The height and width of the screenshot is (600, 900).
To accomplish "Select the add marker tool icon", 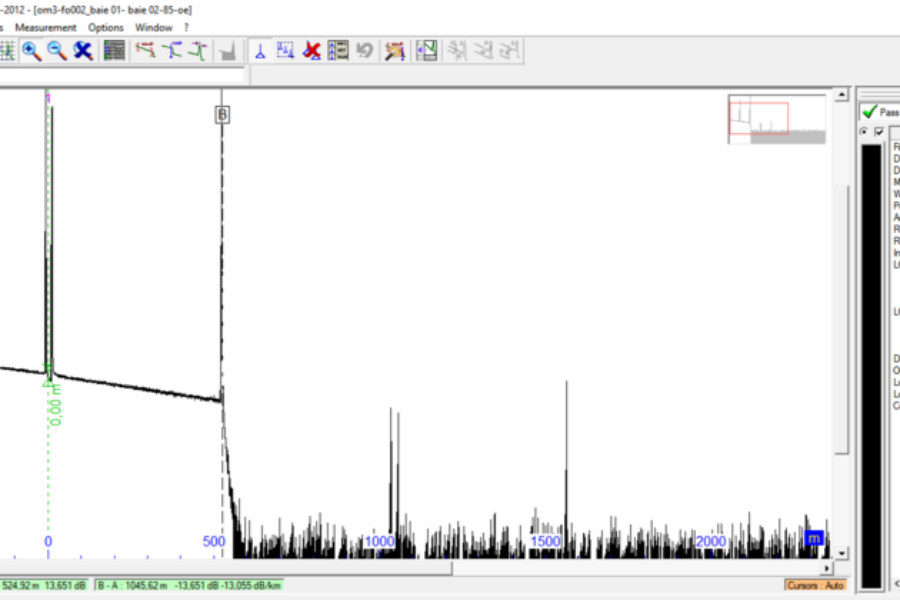I will (260, 50).
